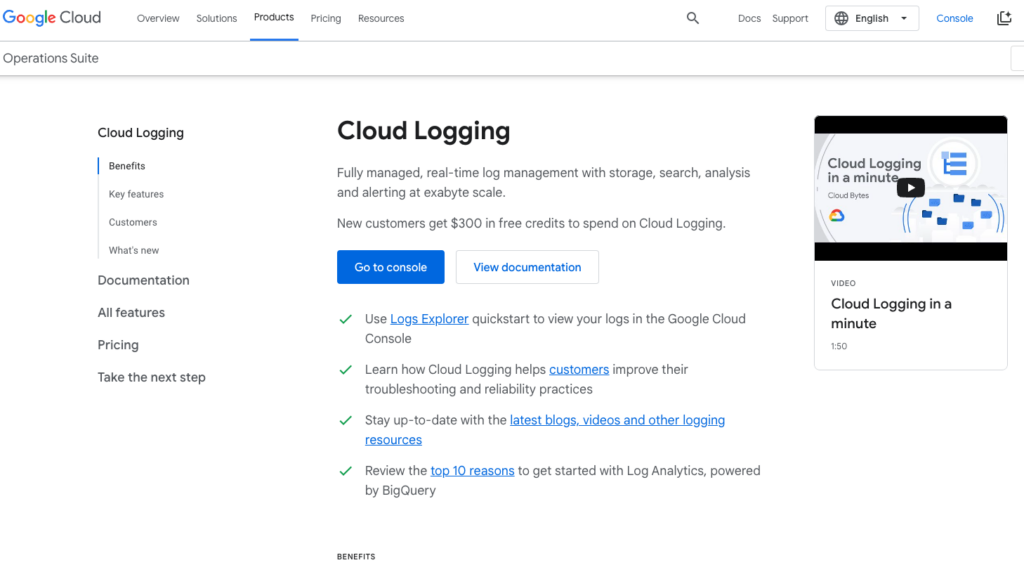Open the Cloud Logging in a minute video thumbnail
This screenshot has width=1024, height=565.
tap(910, 188)
